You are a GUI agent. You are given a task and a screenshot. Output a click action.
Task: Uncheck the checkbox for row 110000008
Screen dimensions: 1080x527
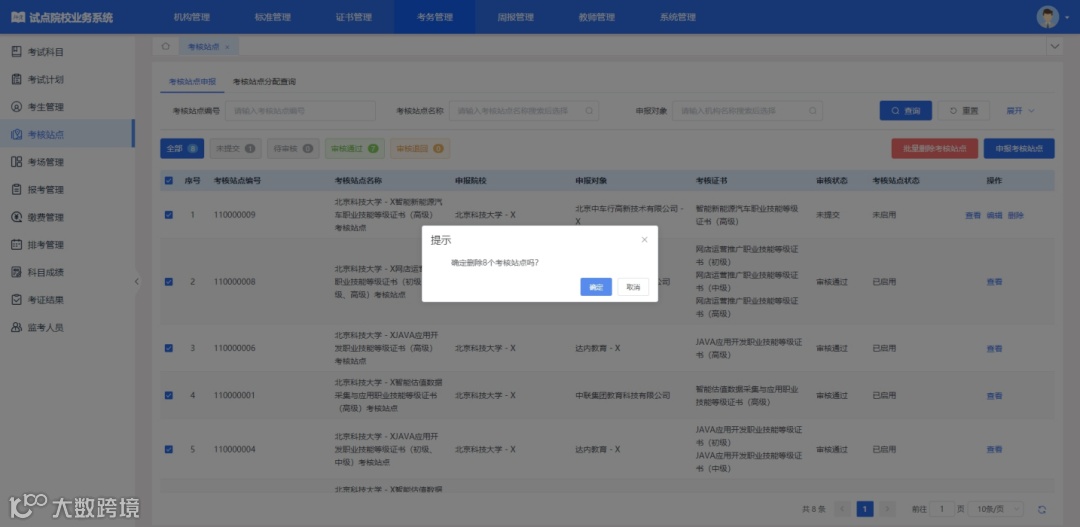(169, 282)
